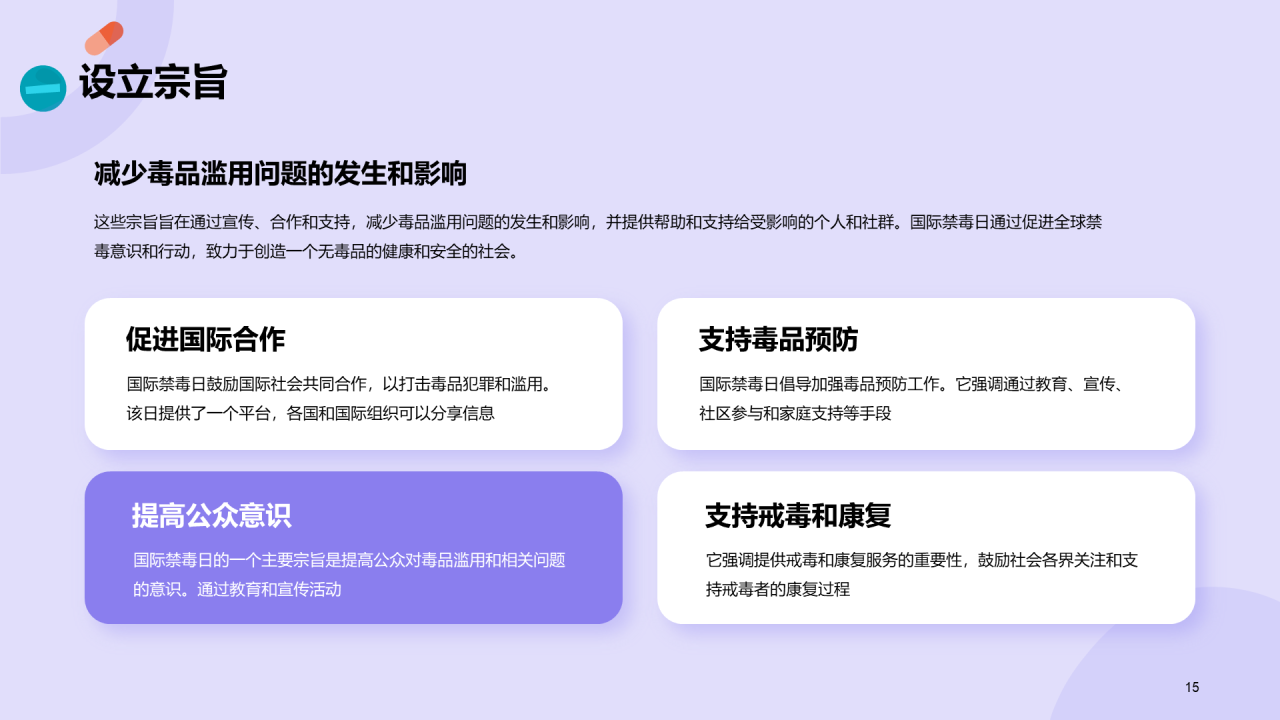
Task: Click the line 持戒毒者的康复过程
Action: point(778,589)
